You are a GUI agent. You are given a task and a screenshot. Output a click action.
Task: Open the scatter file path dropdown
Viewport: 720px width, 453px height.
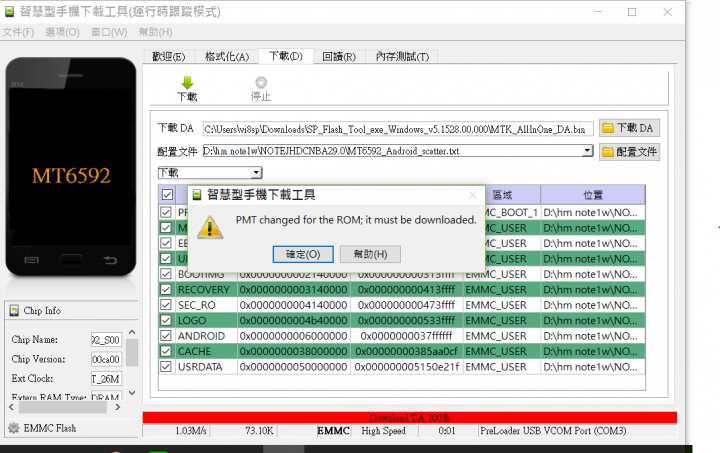587,151
